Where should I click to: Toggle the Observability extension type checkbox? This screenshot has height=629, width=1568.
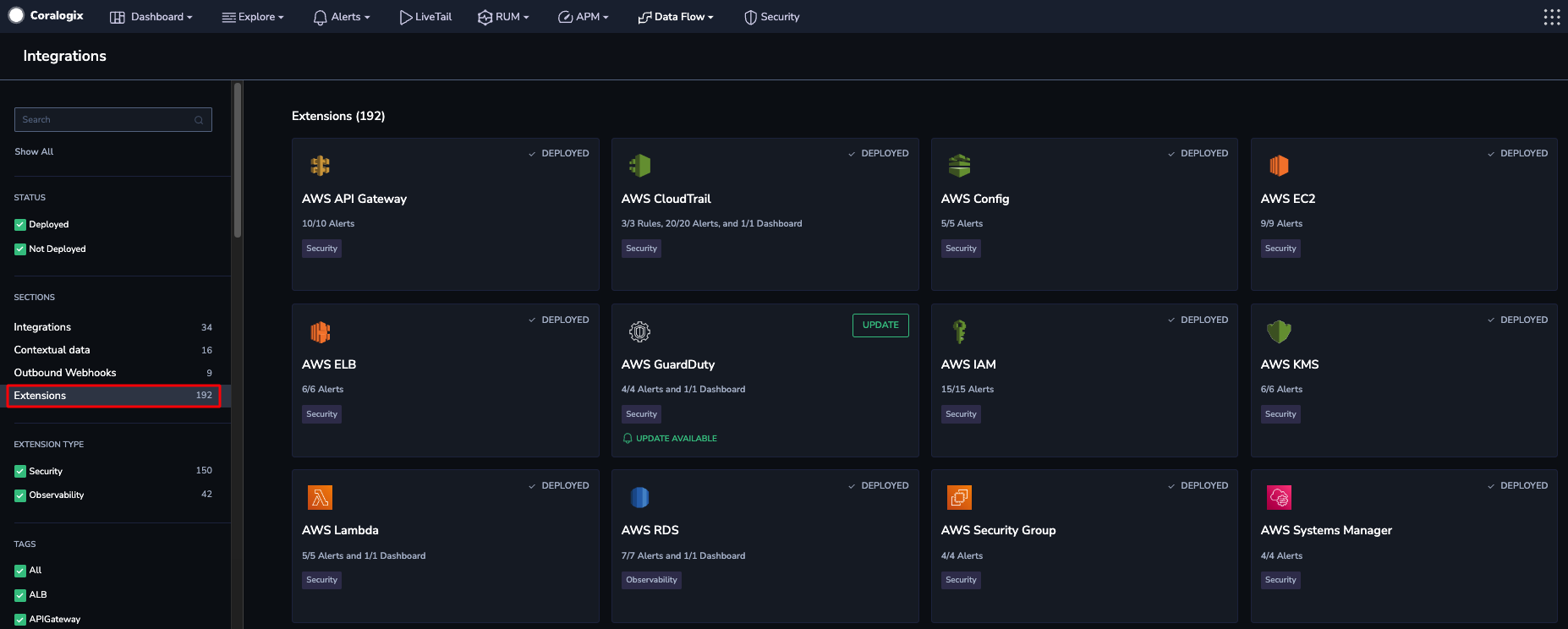pyautogui.click(x=20, y=495)
